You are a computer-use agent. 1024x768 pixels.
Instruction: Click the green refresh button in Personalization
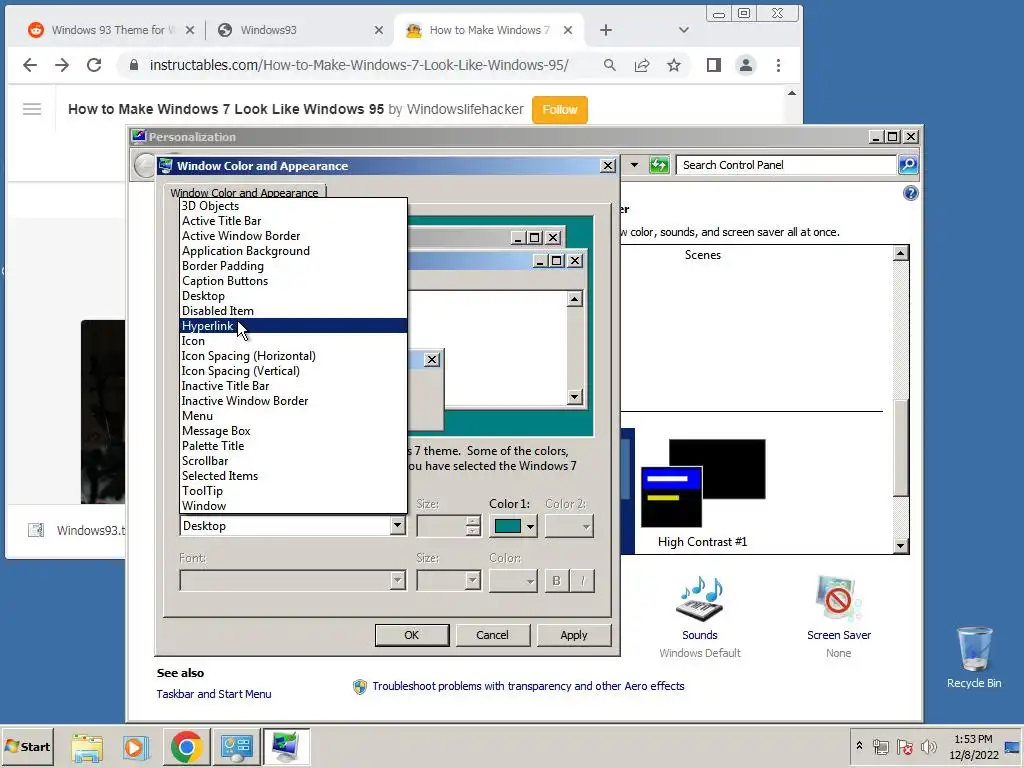tap(659, 165)
